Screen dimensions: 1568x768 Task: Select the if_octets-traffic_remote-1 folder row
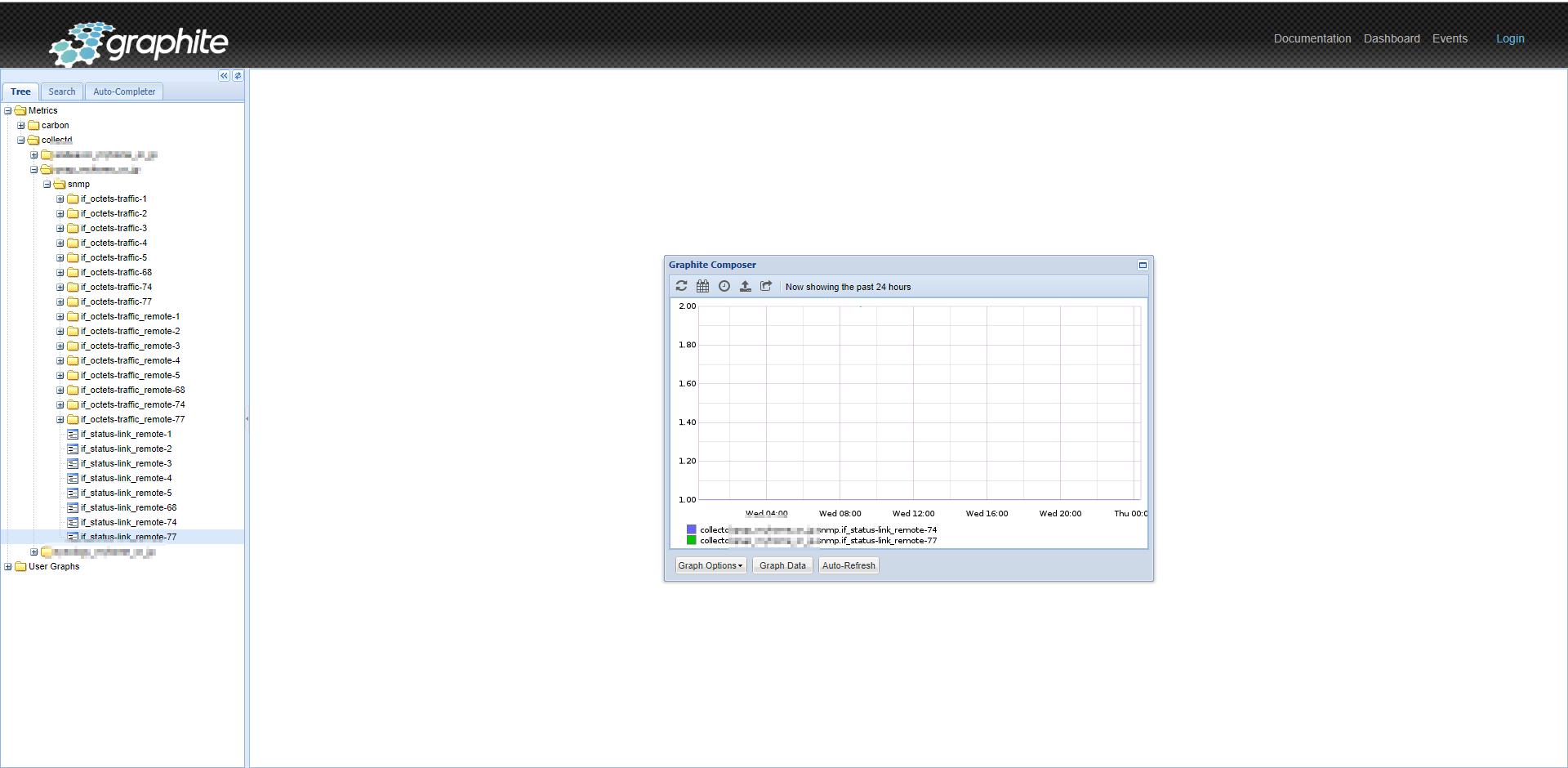point(122,316)
